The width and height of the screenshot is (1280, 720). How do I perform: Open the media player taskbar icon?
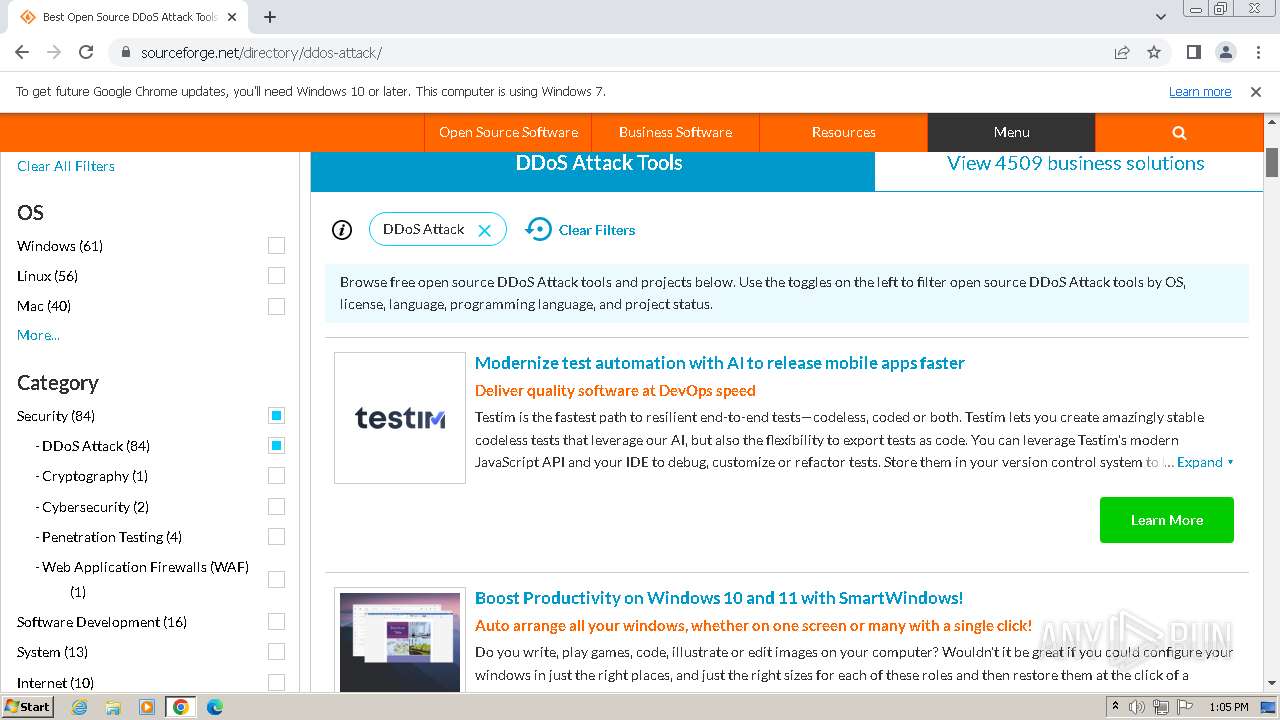pyautogui.click(x=147, y=707)
